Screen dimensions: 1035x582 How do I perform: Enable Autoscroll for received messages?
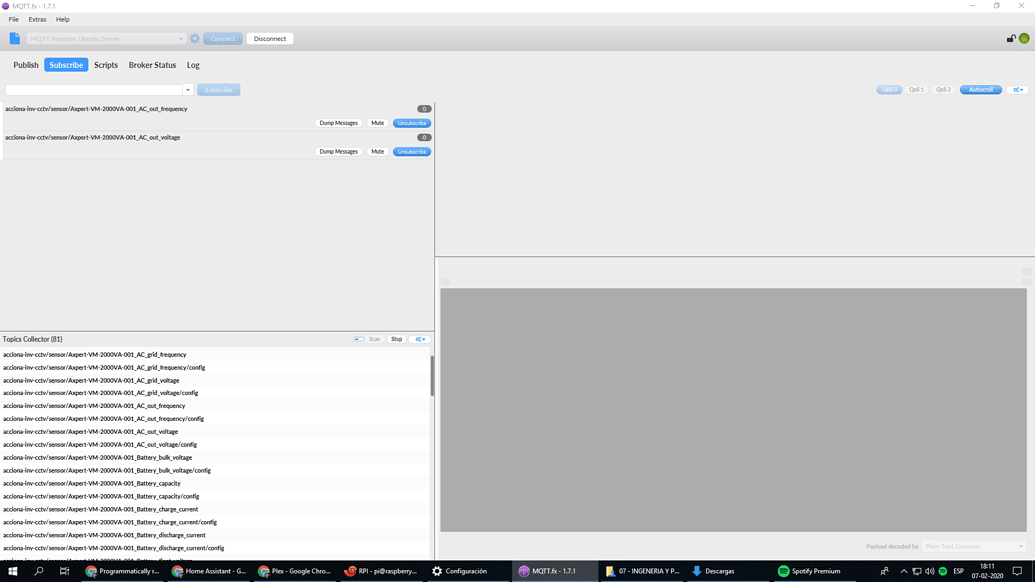[978, 89]
